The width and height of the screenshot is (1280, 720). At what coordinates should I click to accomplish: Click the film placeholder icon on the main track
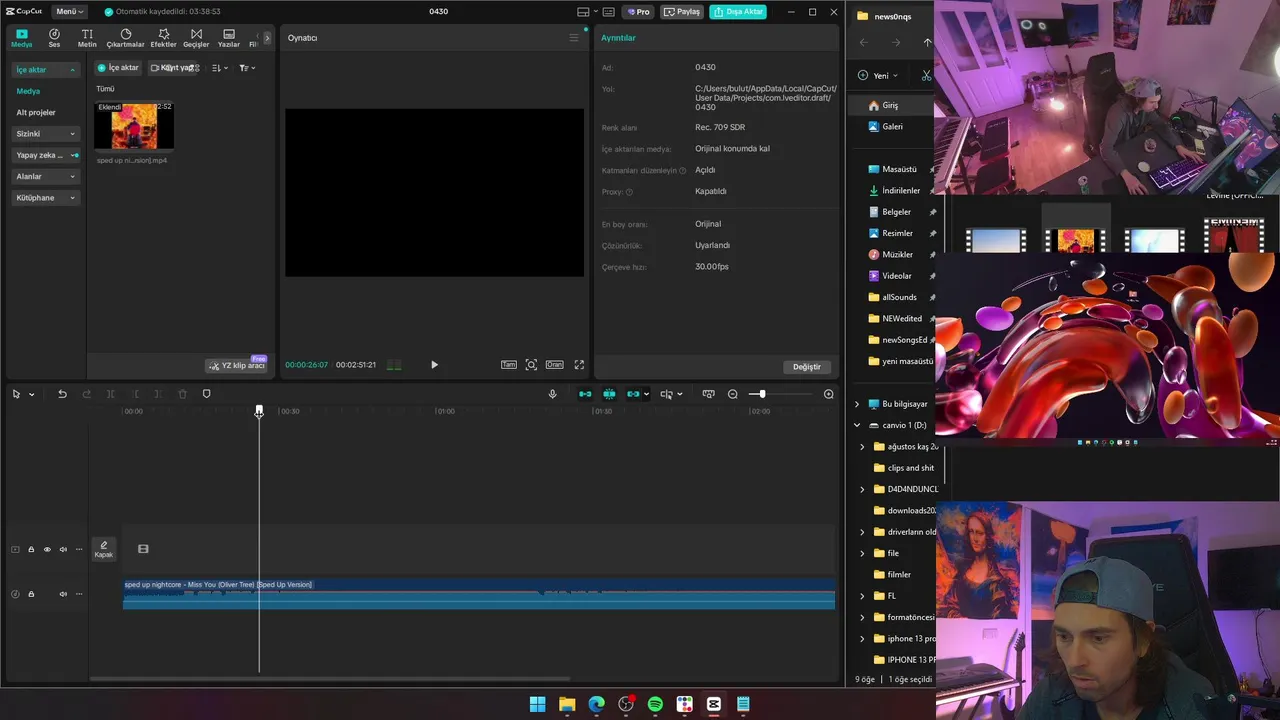click(x=143, y=549)
